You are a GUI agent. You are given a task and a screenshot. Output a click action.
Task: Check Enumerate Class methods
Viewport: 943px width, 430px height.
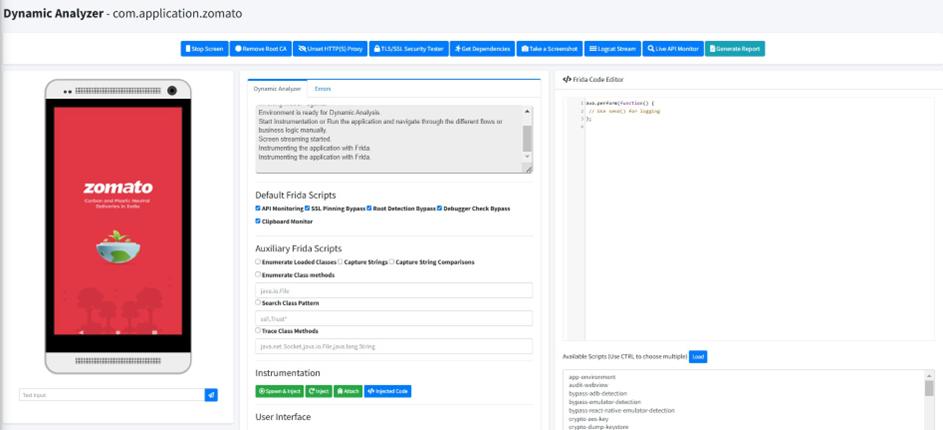pyautogui.click(x=258, y=274)
